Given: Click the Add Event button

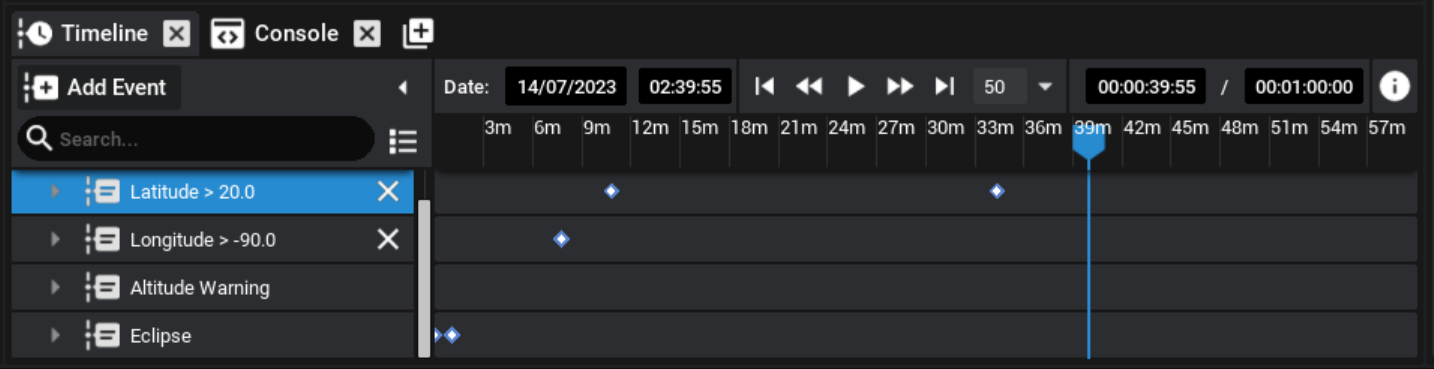Looking at the screenshot, I should point(98,88).
